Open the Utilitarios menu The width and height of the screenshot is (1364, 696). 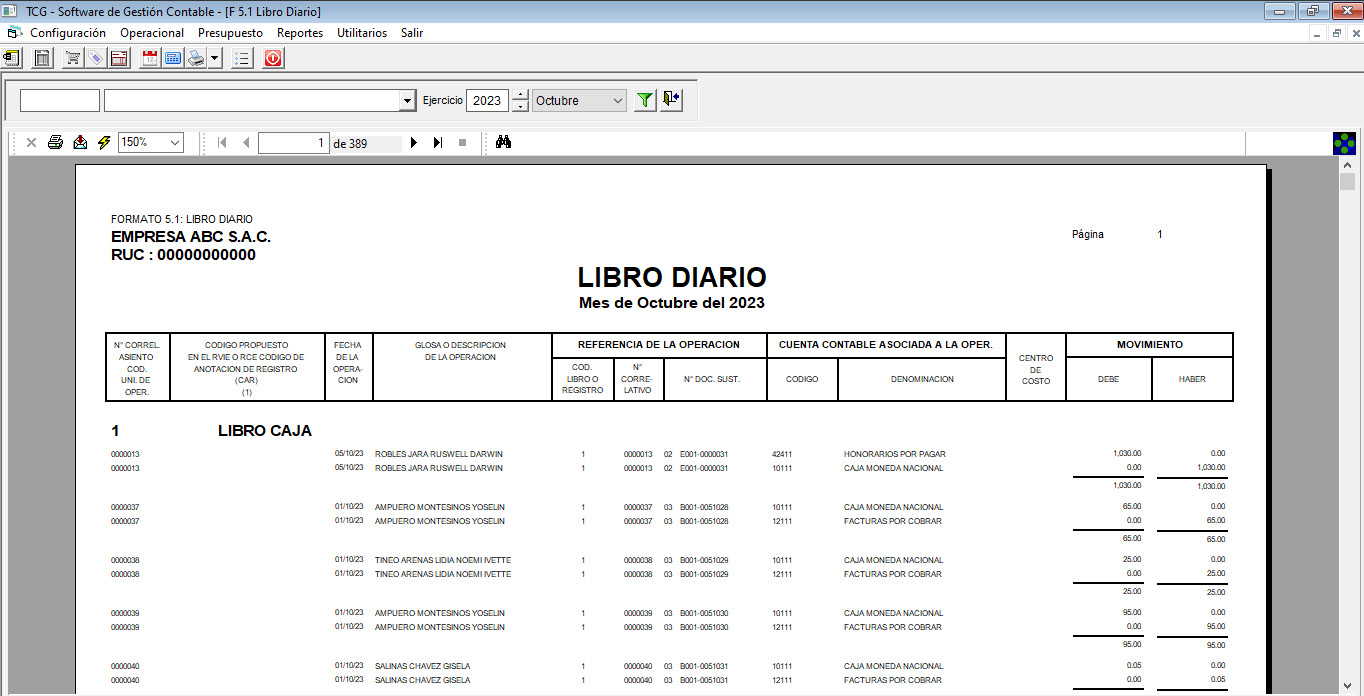pos(361,33)
